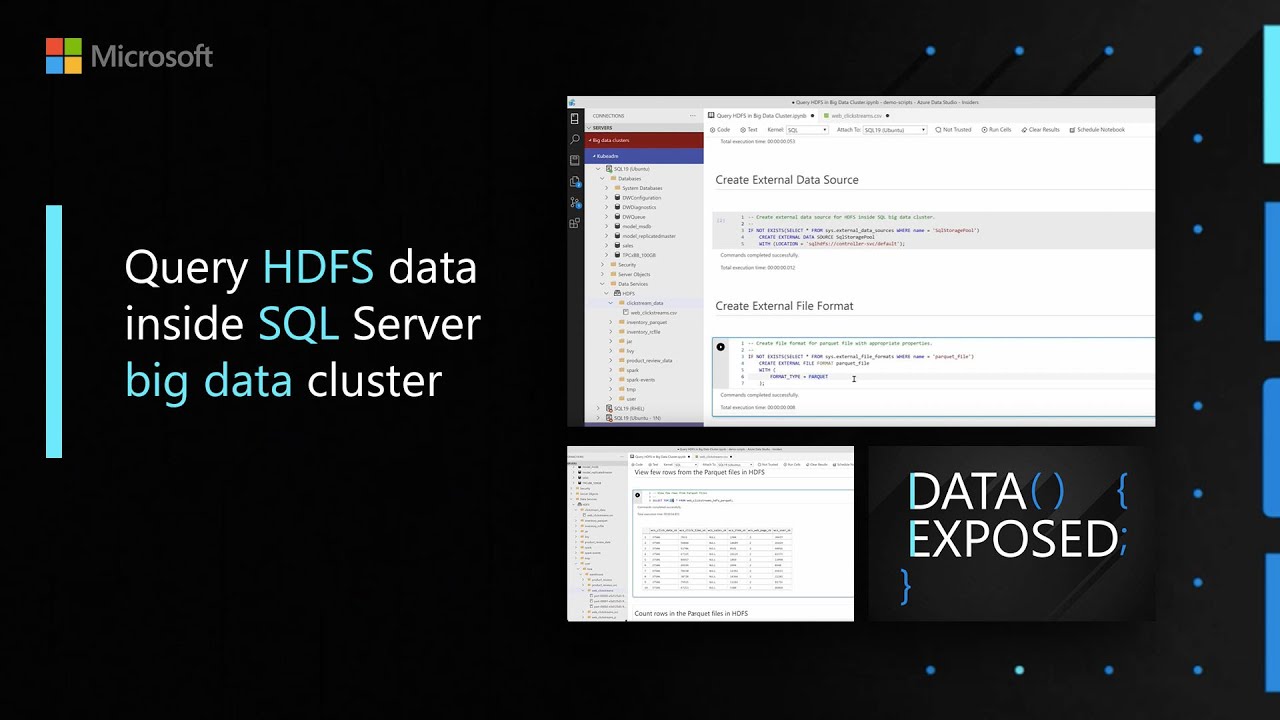This screenshot has width=1280, height=720.
Task: Open Explorer files icon in large screenshot's activity bar
Action: pyautogui.click(x=575, y=181)
